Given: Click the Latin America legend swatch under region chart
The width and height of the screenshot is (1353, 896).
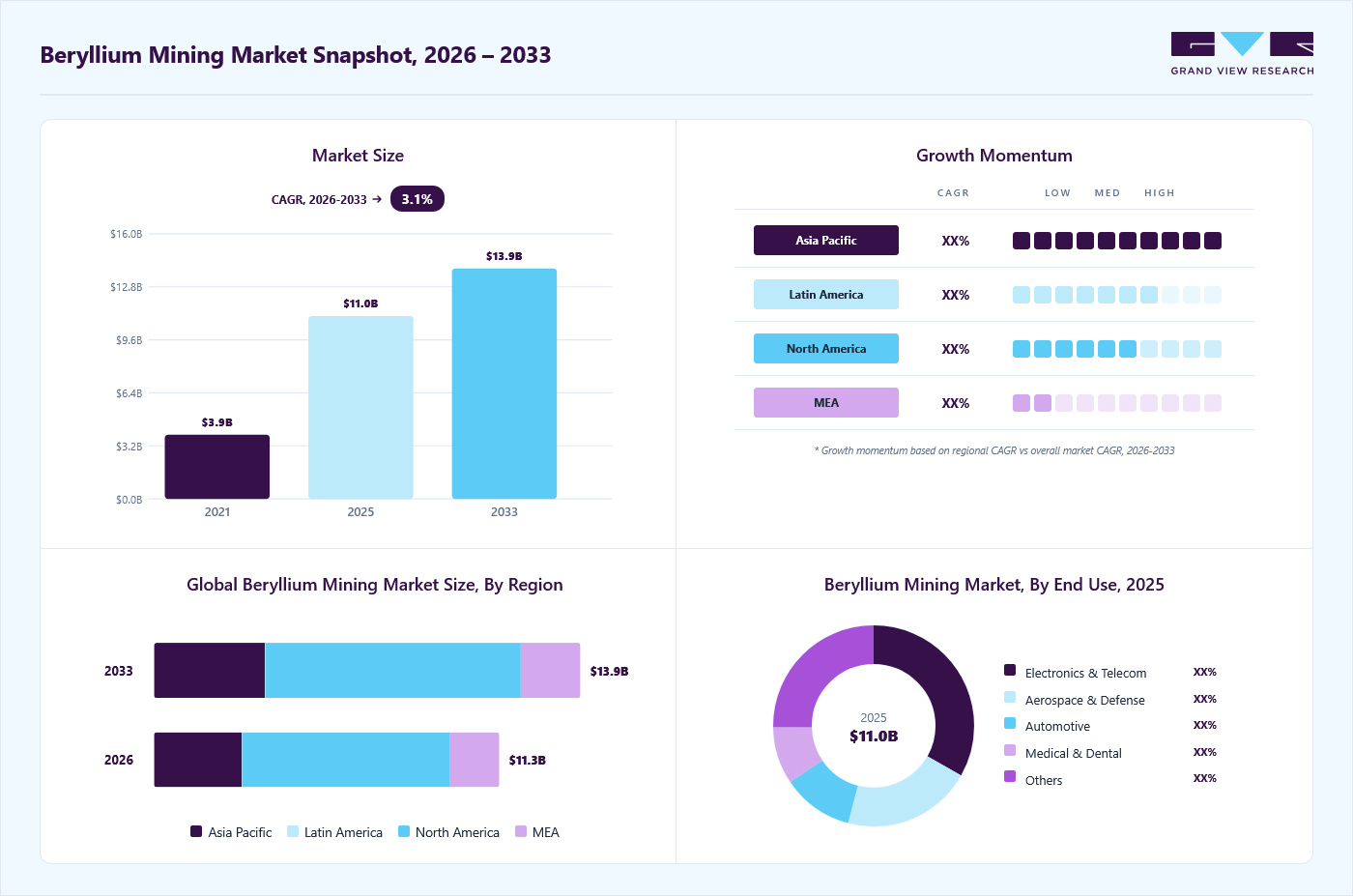Looking at the screenshot, I should pyautogui.click(x=293, y=831).
